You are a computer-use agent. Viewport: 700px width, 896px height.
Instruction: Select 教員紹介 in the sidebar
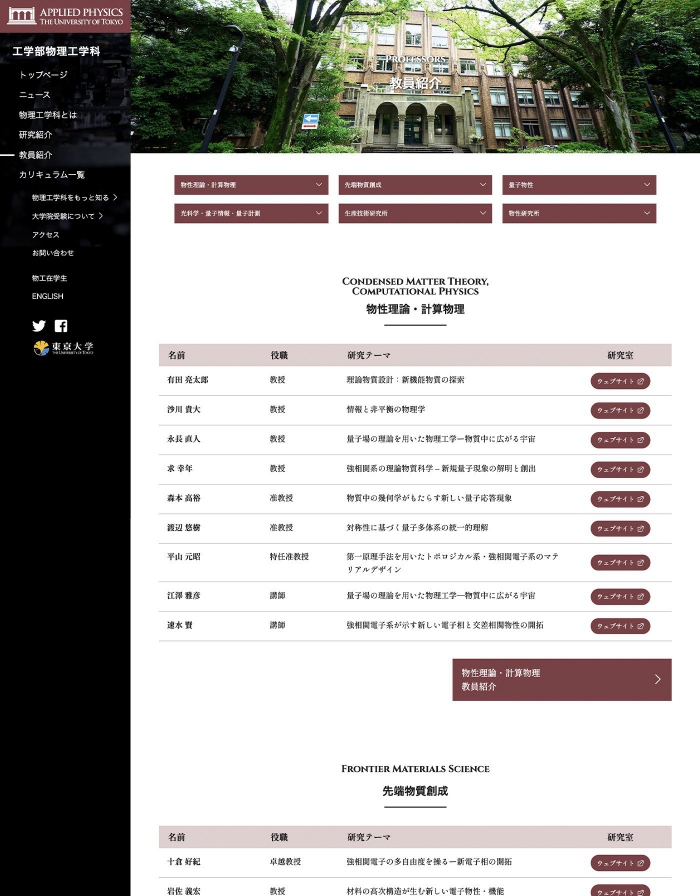click(35, 155)
